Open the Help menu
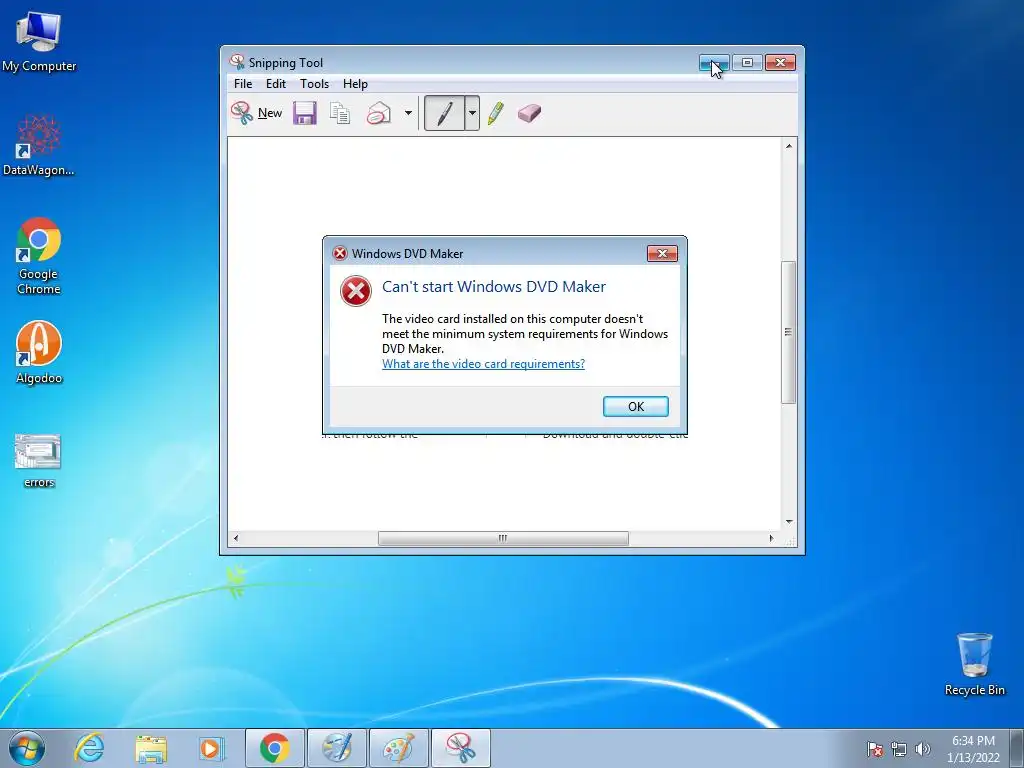Image resolution: width=1024 pixels, height=768 pixels. tap(355, 84)
